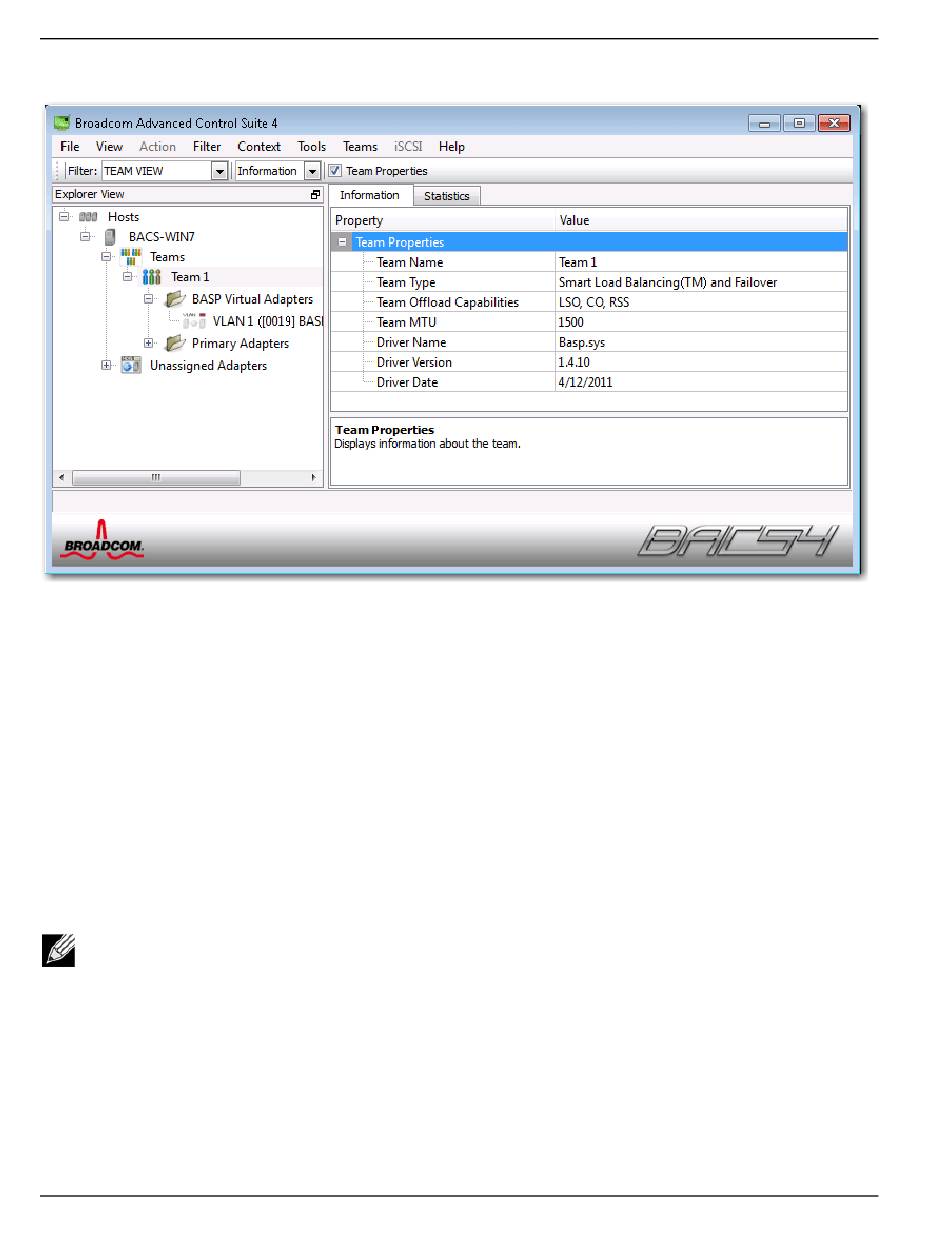Select the Team Type property row
Viewport: 950px width, 1260px height.
click(589, 282)
